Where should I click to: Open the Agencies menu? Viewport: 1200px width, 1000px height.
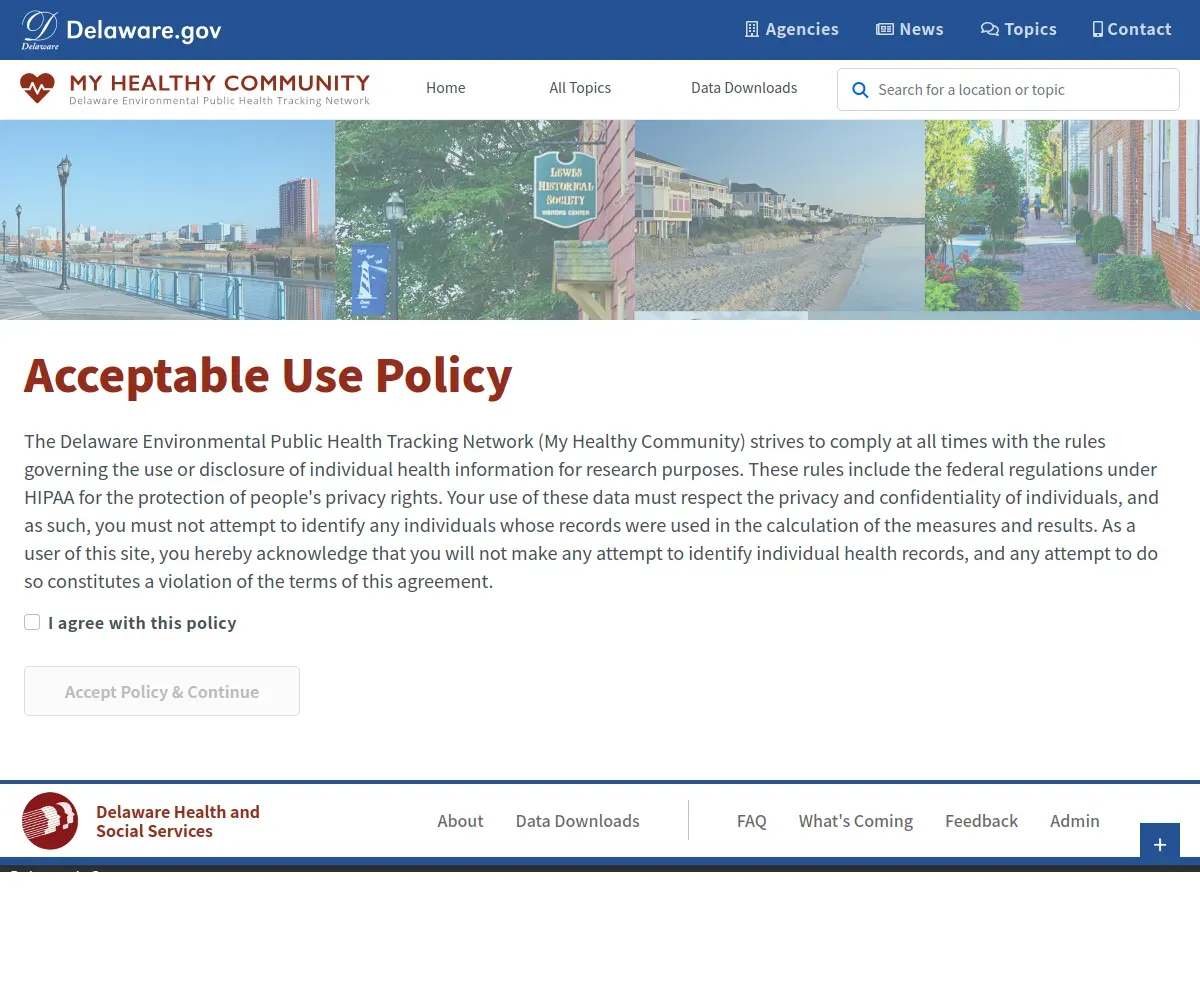pyautogui.click(x=792, y=29)
